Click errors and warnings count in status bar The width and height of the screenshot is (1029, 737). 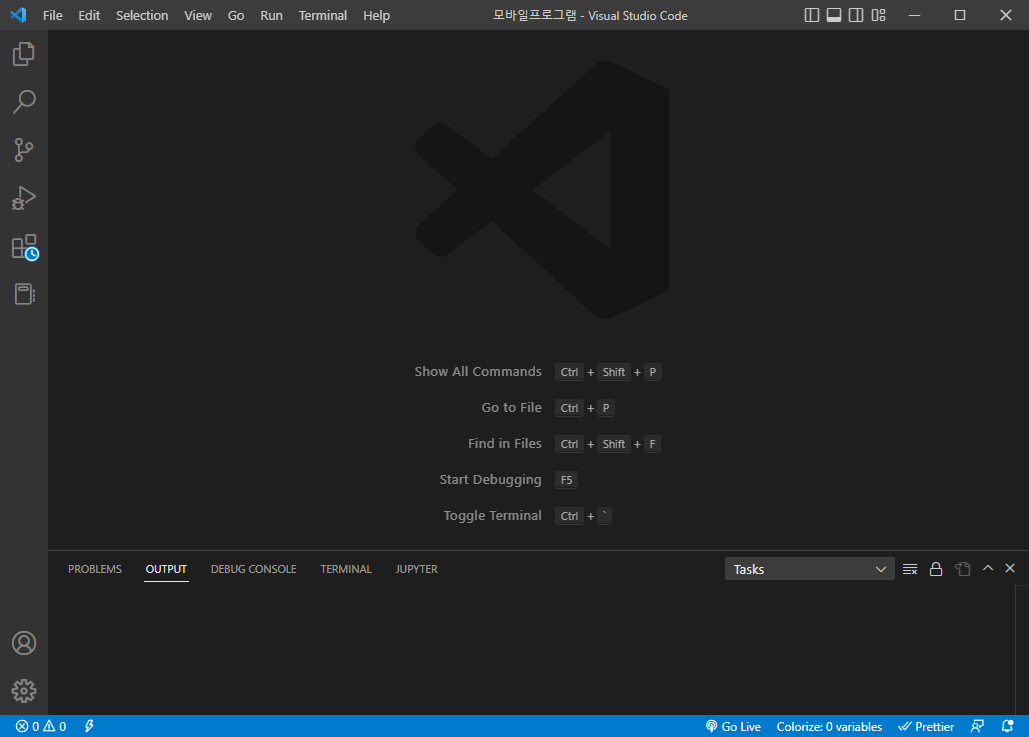[41, 726]
